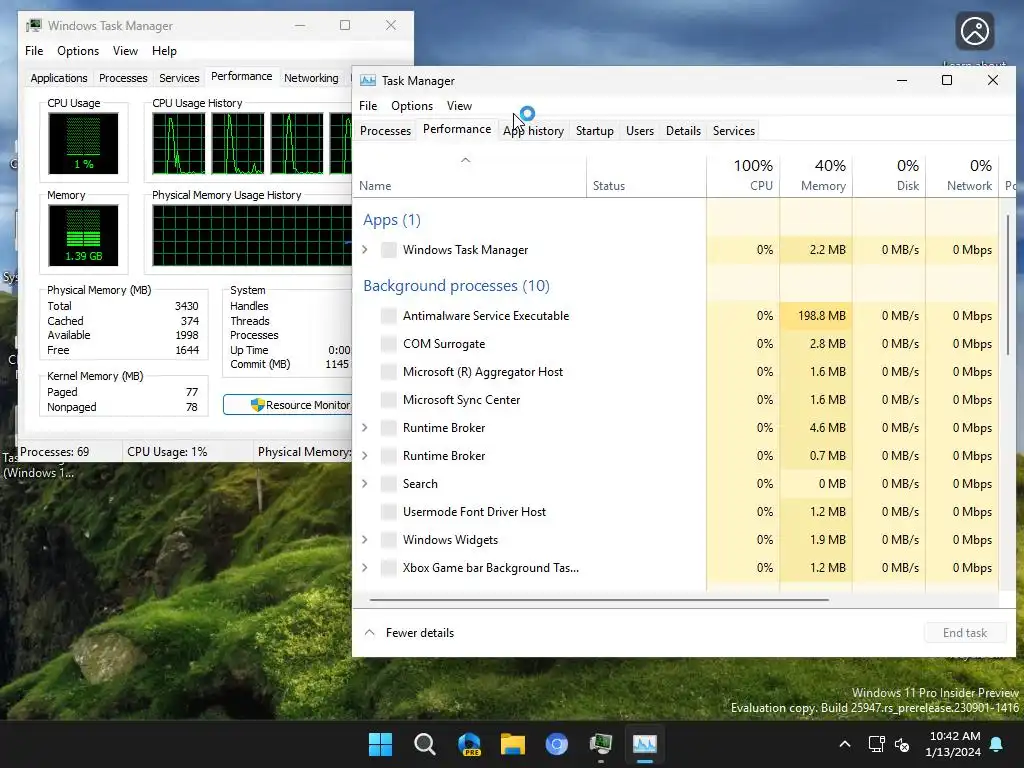Click the COM Surrogate process icon
1024x768 pixels.
pos(389,344)
